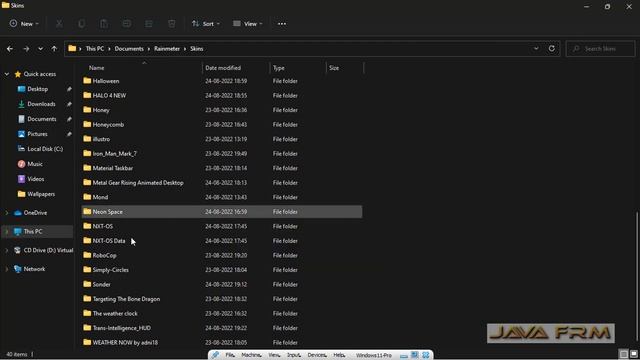This screenshot has width=640, height=360.
Task: Click This PC in address breadcrumb
Action: tap(95, 49)
